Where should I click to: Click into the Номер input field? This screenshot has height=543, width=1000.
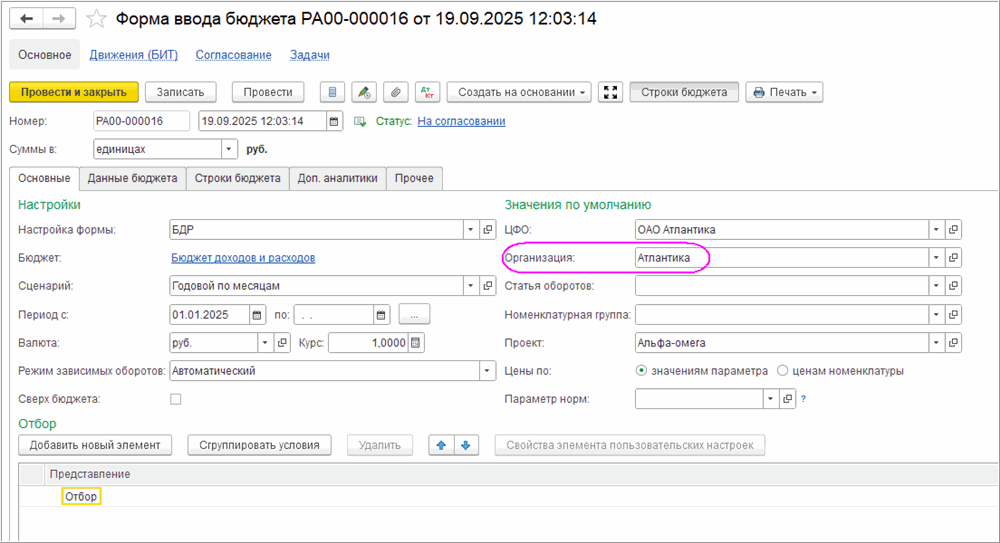140,121
